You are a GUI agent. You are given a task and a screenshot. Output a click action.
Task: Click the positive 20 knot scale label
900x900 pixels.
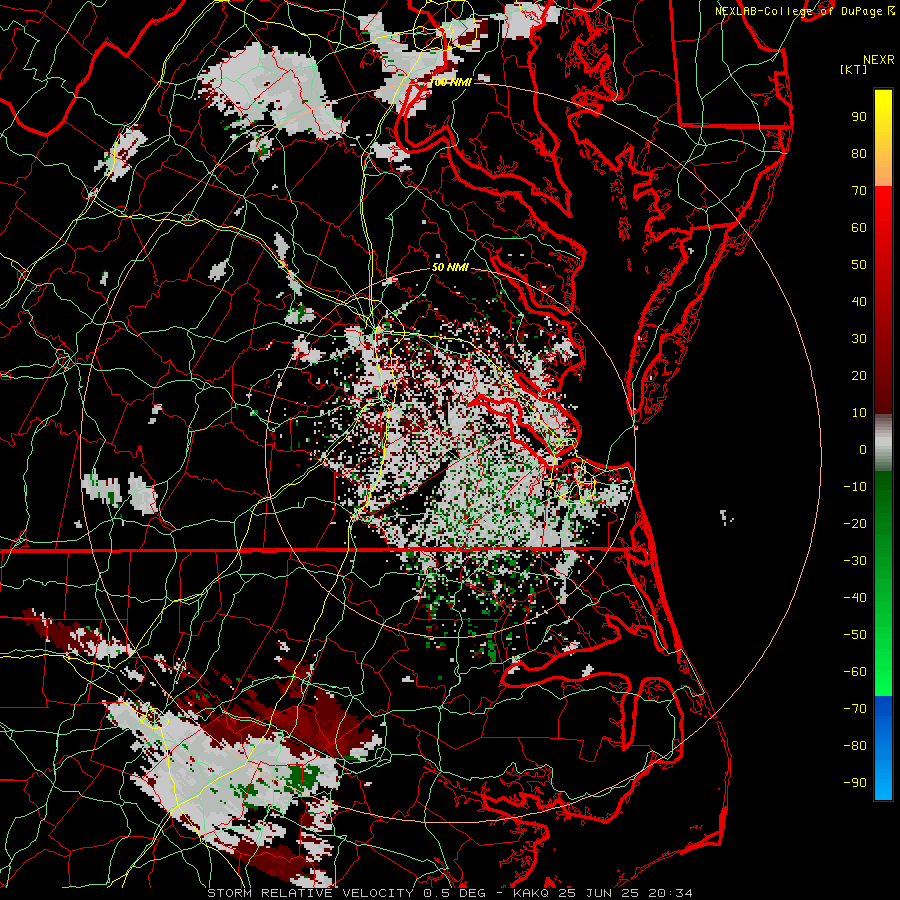click(859, 376)
